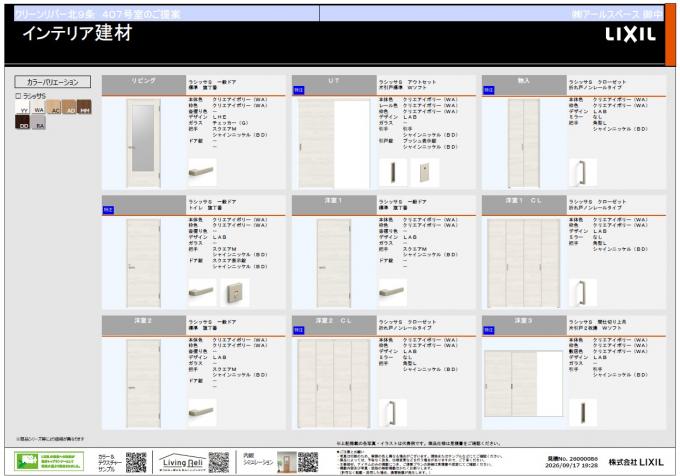This screenshot has width=680, height=476.
Task: Pick the RA gray color swatch
Action: (x=38, y=122)
